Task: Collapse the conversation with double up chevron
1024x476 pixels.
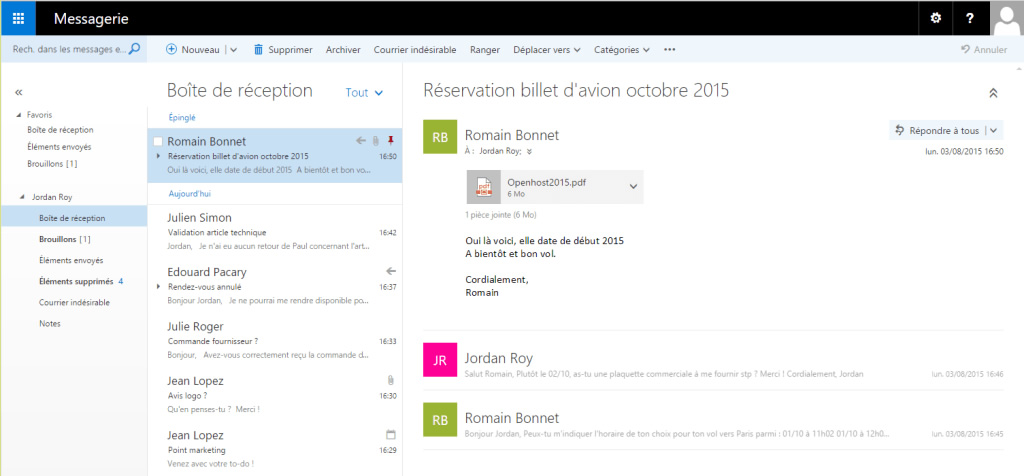Action: click(x=993, y=93)
